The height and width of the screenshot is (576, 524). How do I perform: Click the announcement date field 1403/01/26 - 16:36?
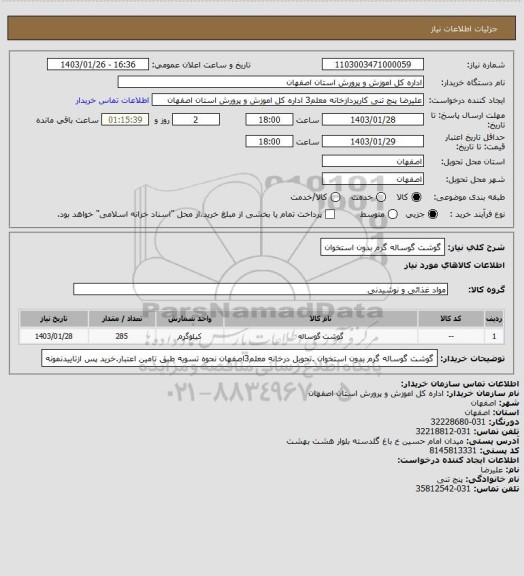click(98, 65)
